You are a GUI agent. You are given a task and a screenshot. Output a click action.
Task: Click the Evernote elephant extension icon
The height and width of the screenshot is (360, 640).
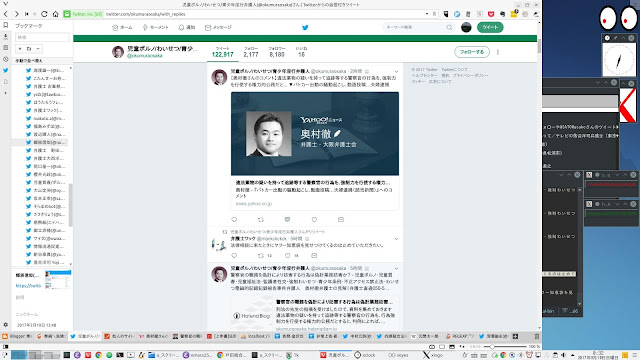tap(502, 14)
